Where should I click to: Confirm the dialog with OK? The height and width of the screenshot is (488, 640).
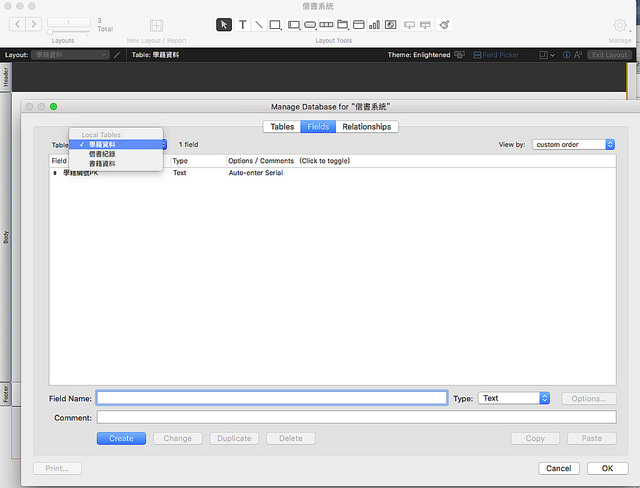[607, 468]
